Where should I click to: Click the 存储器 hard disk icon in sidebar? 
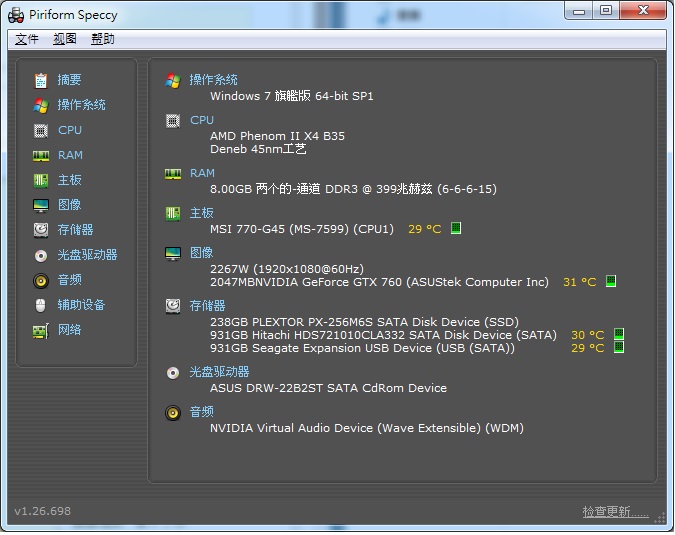tap(41, 230)
